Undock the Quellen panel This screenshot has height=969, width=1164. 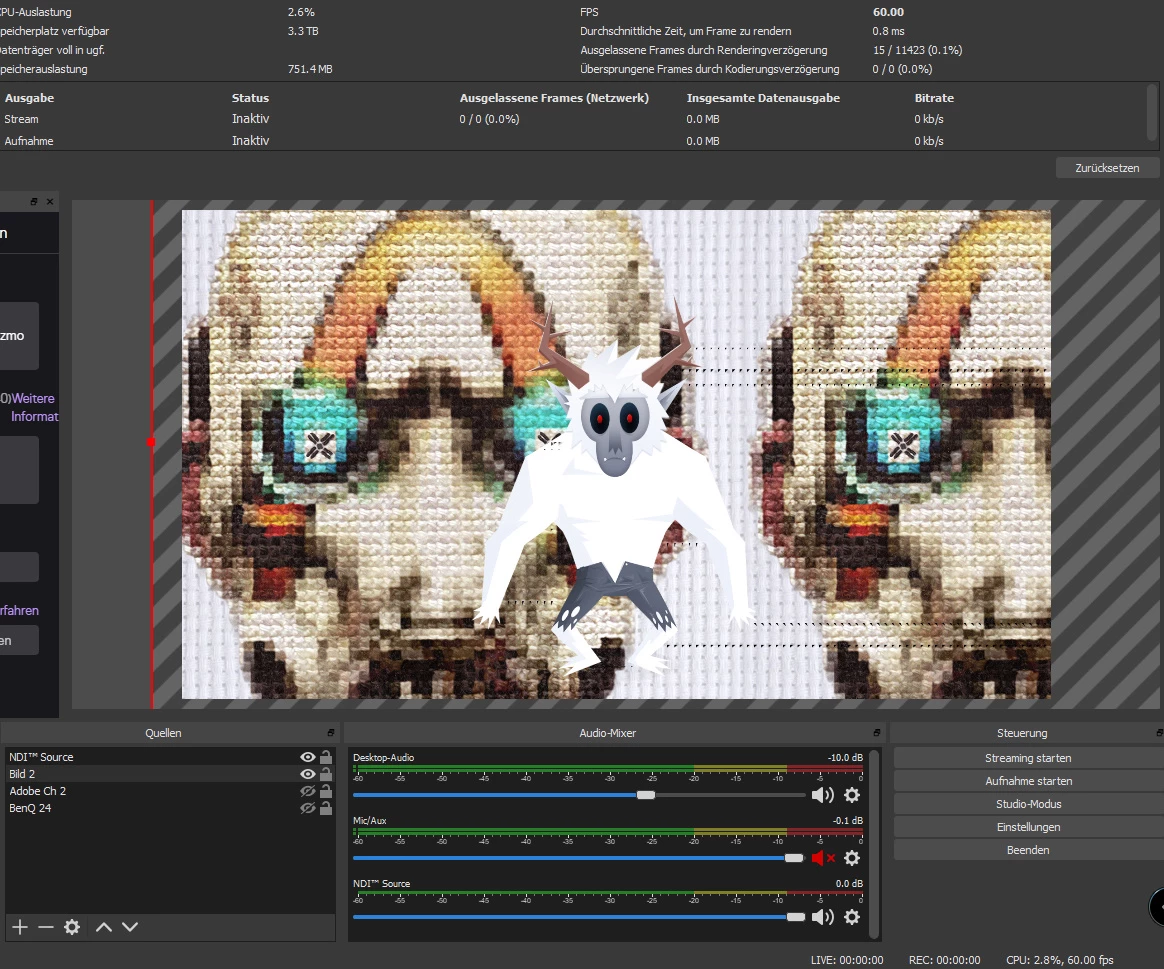click(x=331, y=733)
